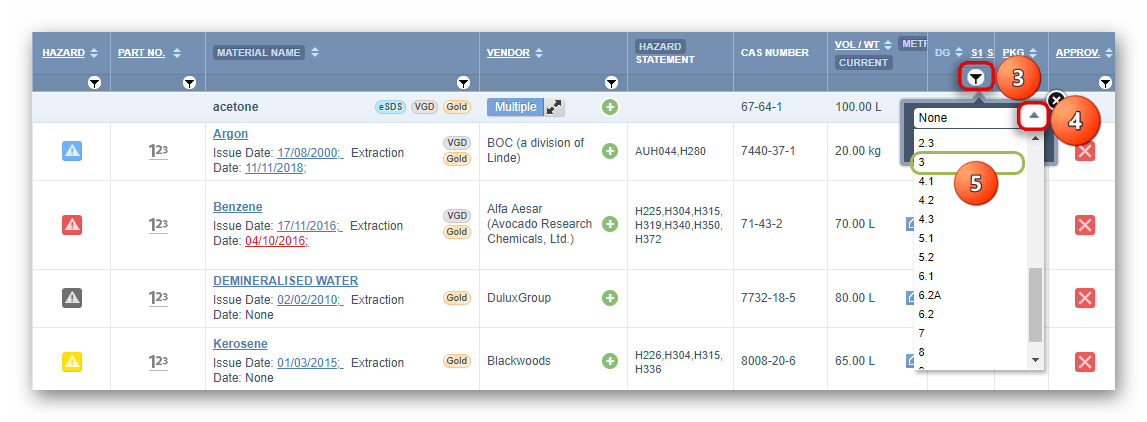
Task: Click the red X icon in Kerosene row
Action: (1085, 361)
